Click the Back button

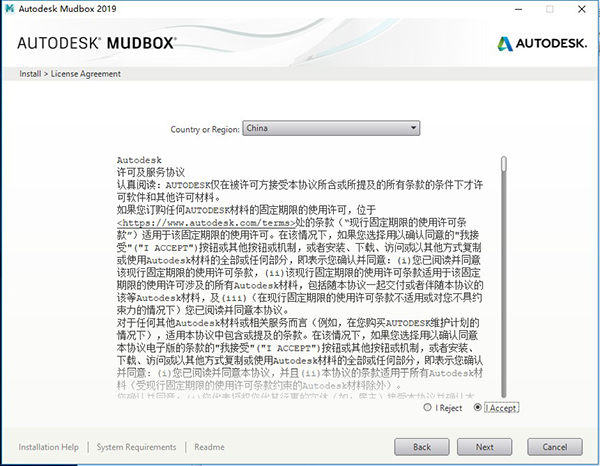[x=422, y=447]
